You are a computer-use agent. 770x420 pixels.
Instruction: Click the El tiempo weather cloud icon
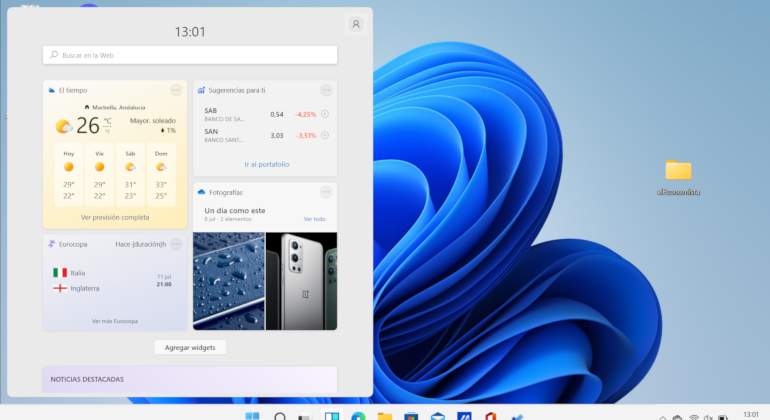52,90
